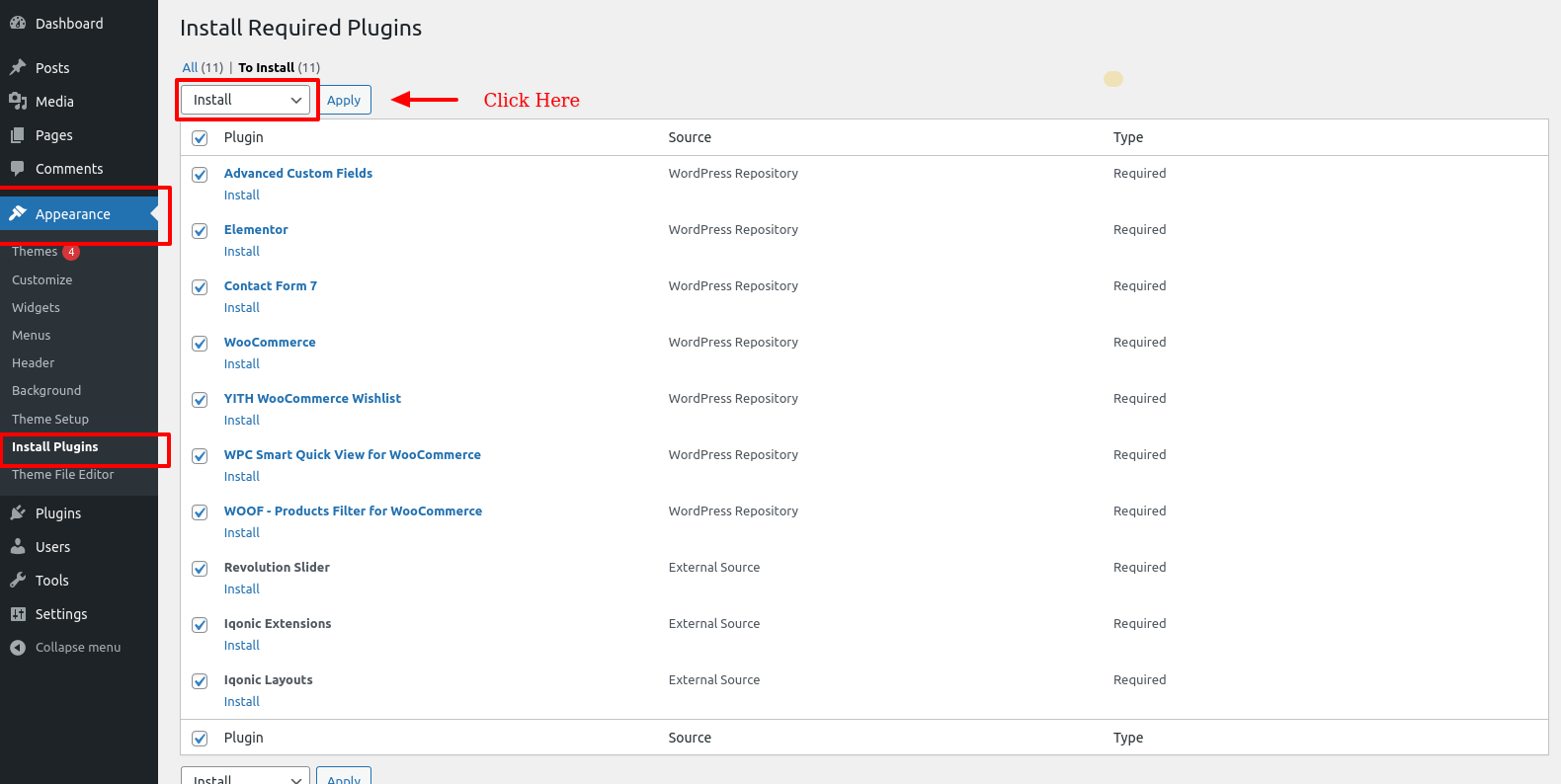Open the Background submenu item
The image size is (1561, 784).
[x=79, y=391]
